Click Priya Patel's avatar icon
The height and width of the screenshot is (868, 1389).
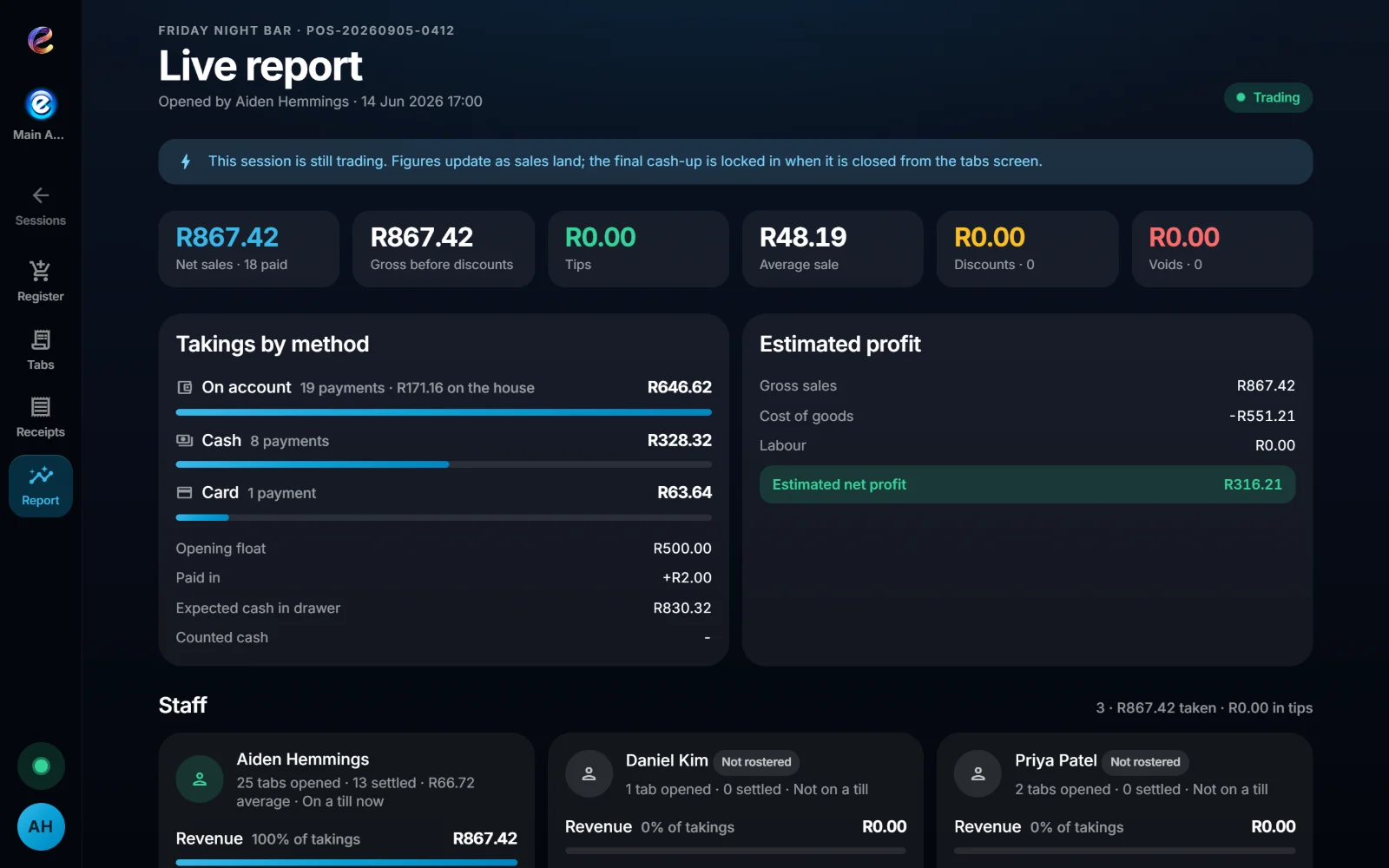click(x=978, y=773)
